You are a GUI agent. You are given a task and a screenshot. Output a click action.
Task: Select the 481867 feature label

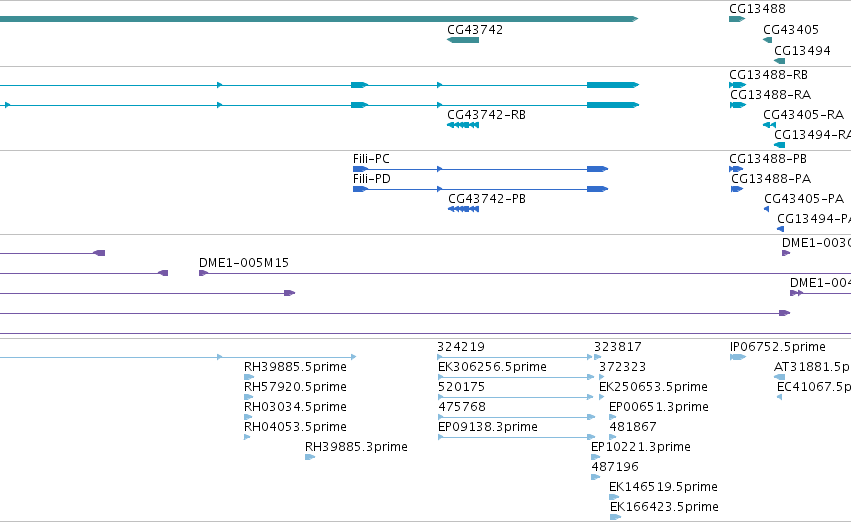[x=633, y=427]
